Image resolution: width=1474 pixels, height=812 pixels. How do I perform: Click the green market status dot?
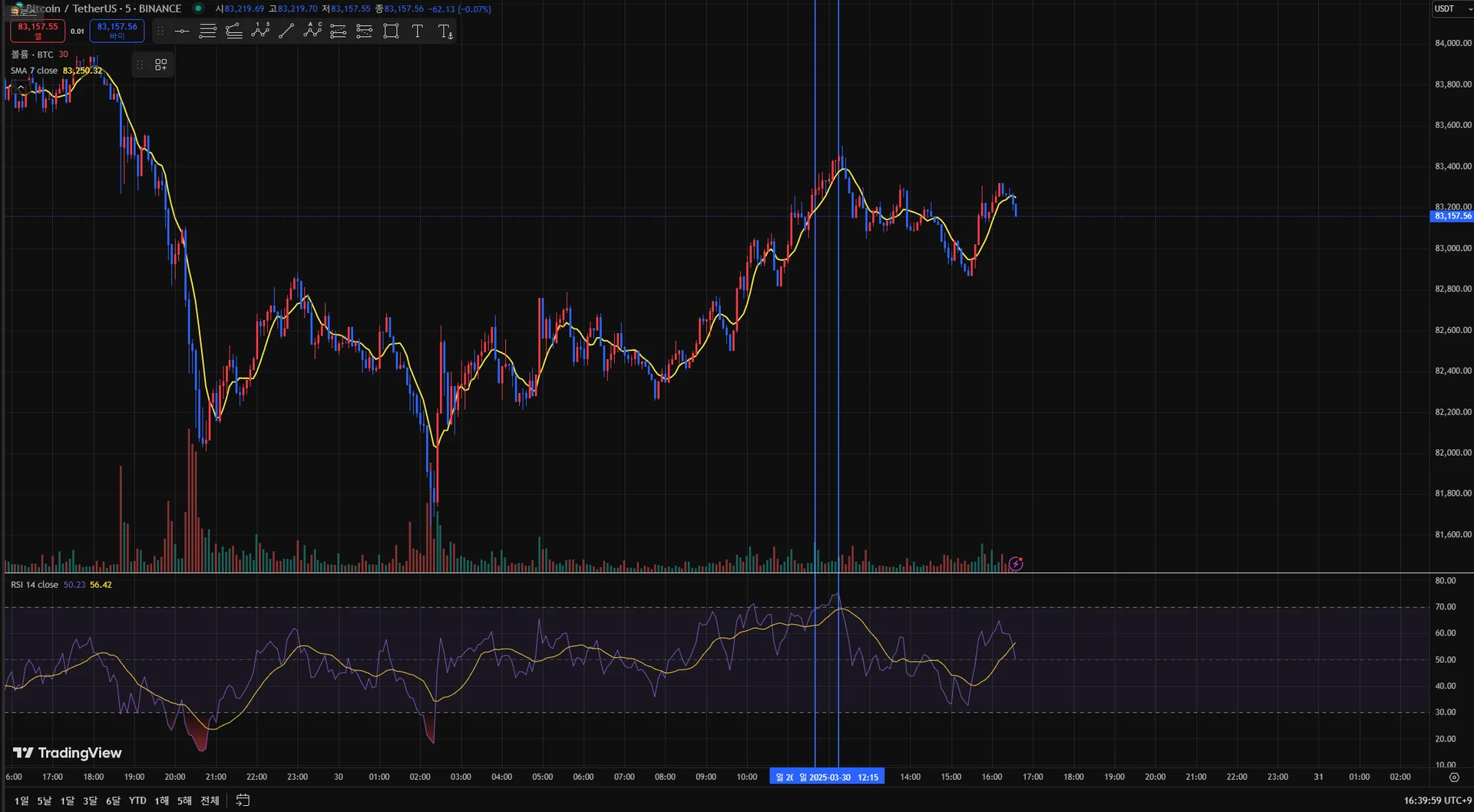coord(198,8)
